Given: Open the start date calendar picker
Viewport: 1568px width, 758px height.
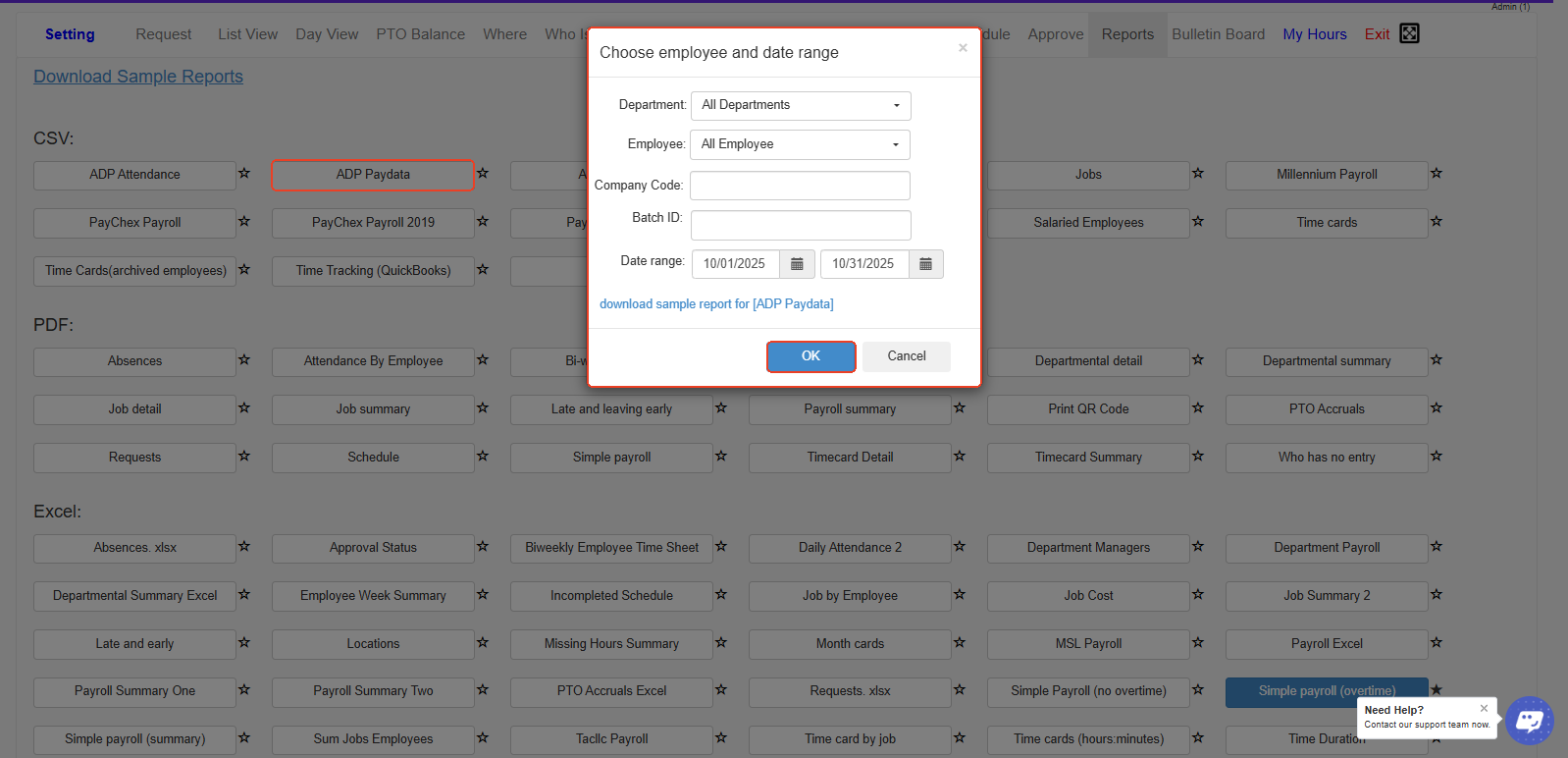Looking at the screenshot, I should (x=797, y=264).
